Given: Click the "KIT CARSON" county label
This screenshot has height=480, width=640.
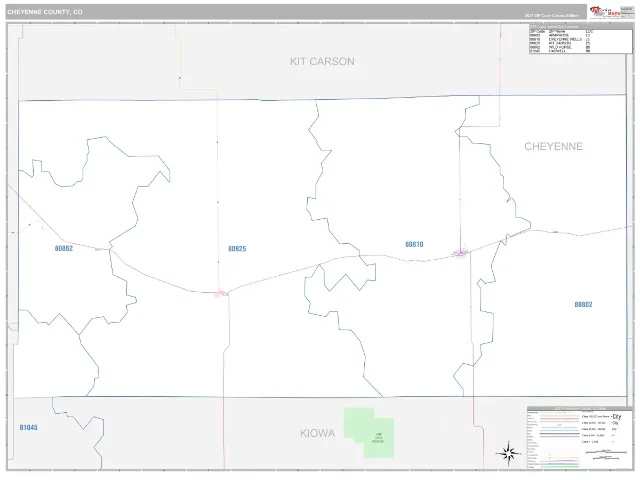Looking at the screenshot, I should (x=322, y=62).
